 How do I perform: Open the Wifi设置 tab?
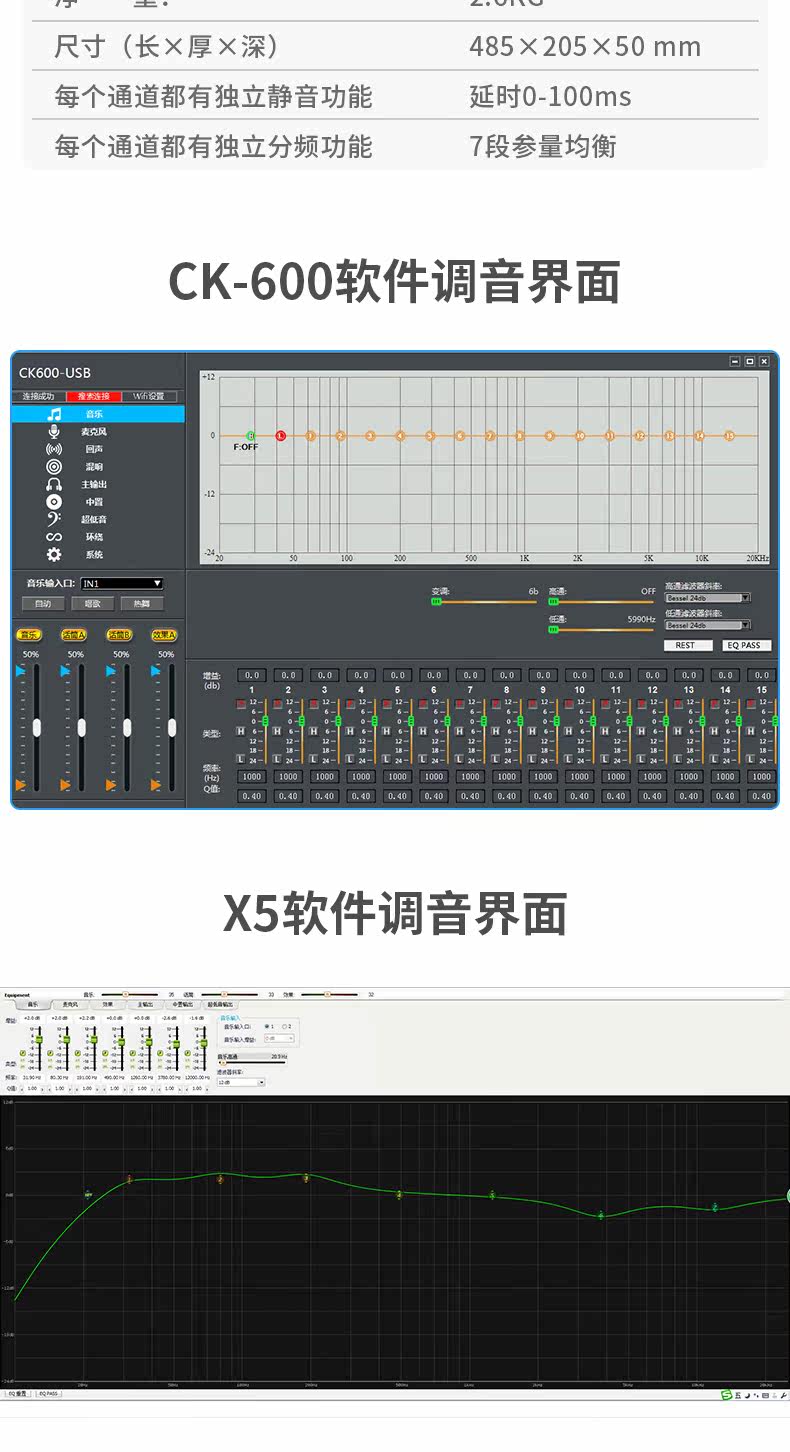pyautogui.click(x=150, y=396)
